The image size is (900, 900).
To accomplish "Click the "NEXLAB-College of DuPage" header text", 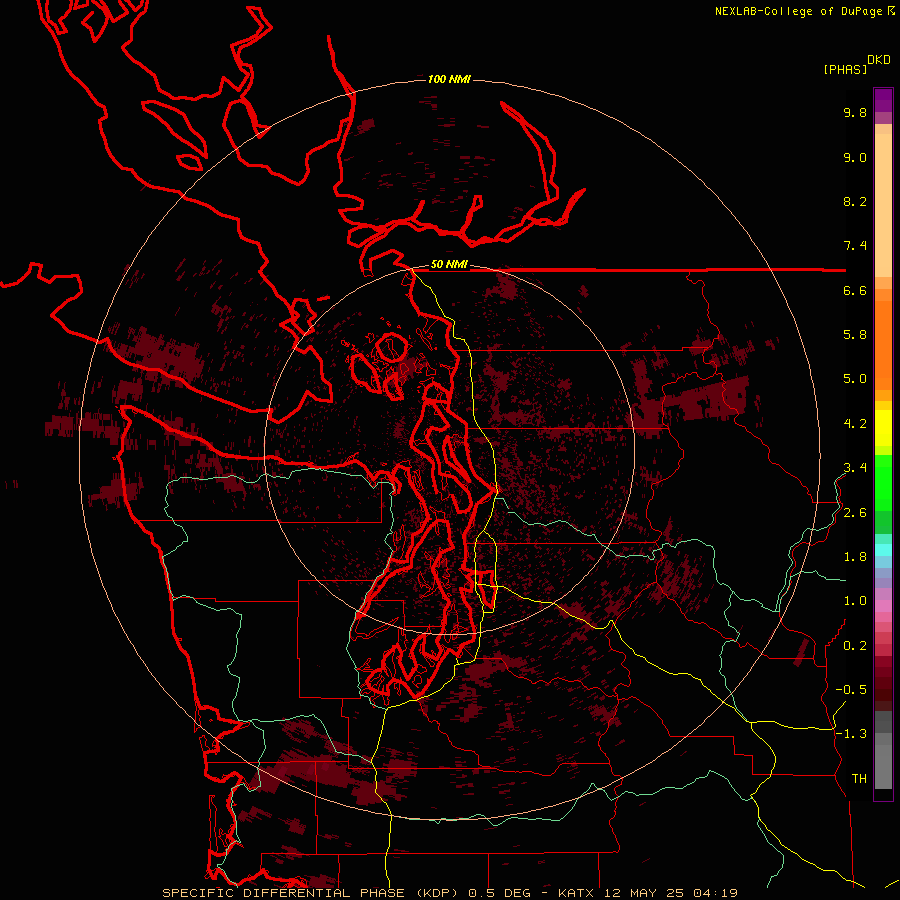I will click(798, 11).
